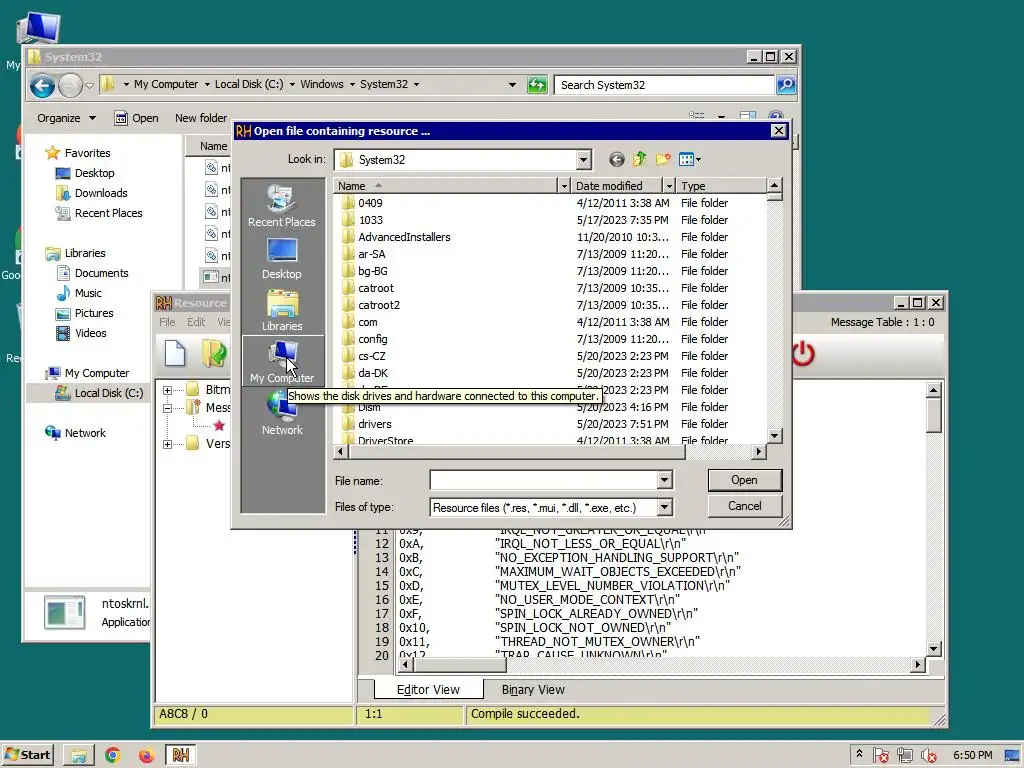
Task: Select the drivers folder in file list
Action: tap(374, 424)
